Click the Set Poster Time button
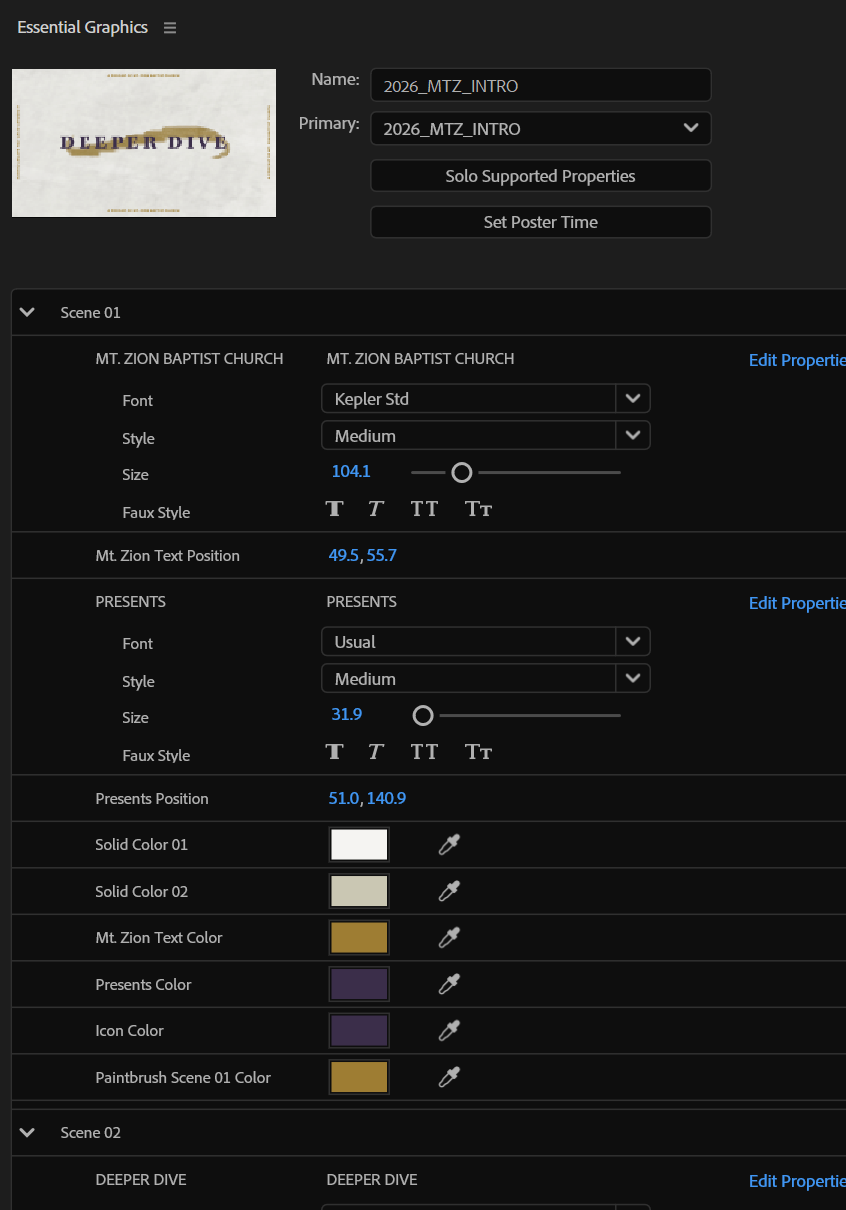This screenshot has height=1210, width=846. pos(540,222)
